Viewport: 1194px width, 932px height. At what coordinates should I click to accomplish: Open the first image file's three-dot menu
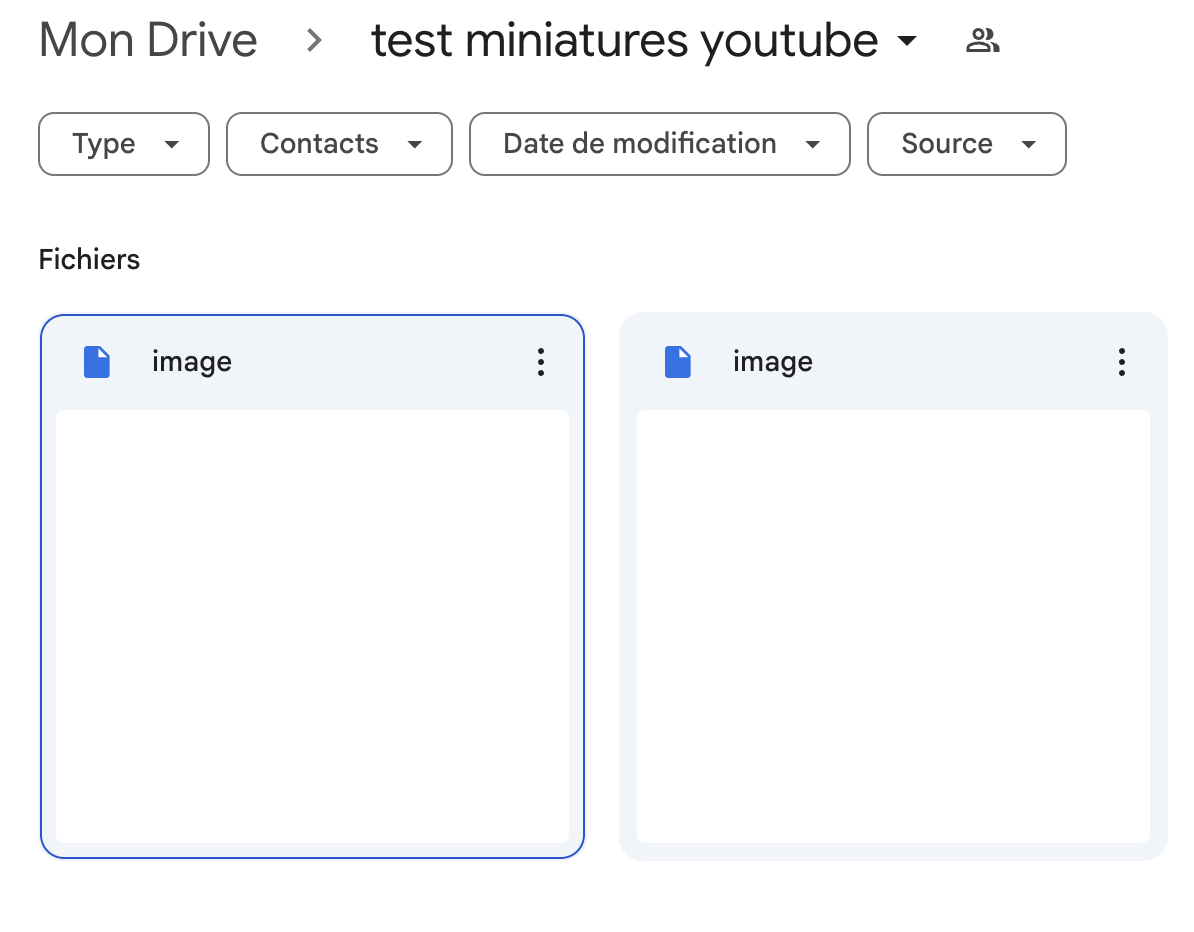tap(541, 362)
